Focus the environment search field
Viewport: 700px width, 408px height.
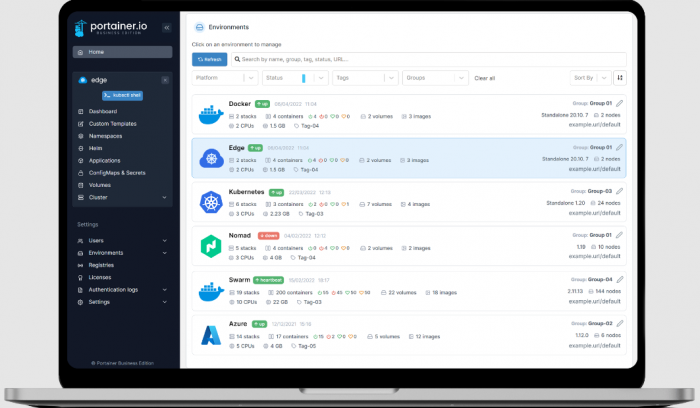coord(429,59)
